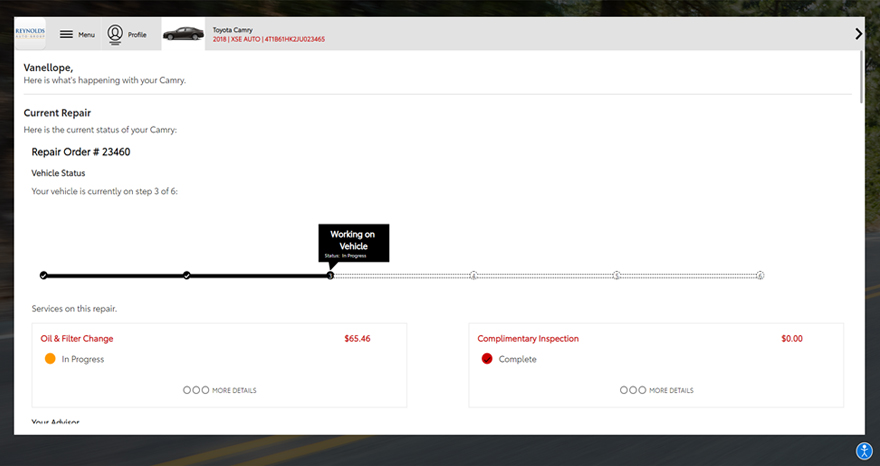Select current step 3 on progress tracker

(x=330, y=275)
